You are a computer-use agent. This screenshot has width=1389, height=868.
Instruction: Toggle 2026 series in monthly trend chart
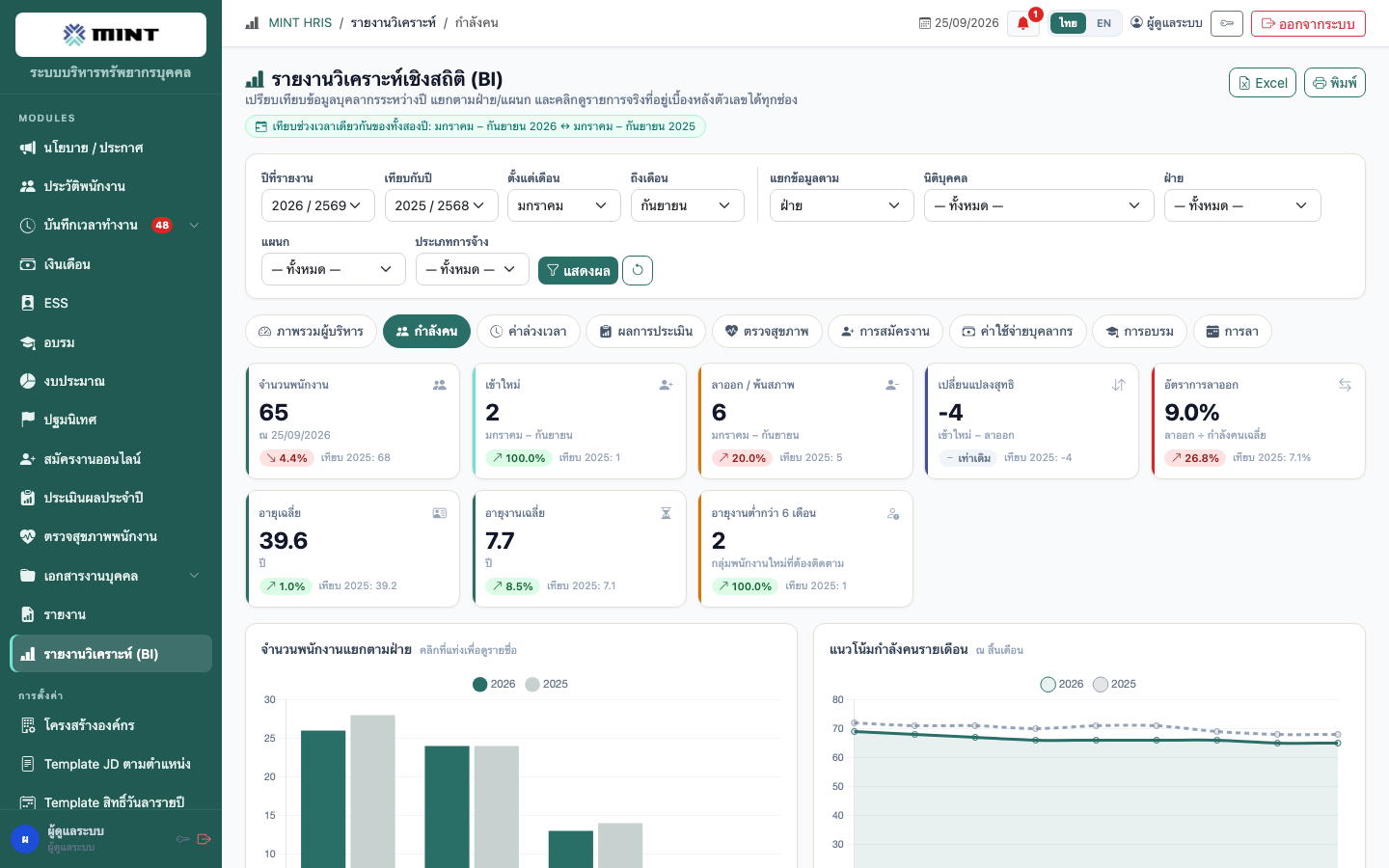click(x=1062, y=684)
